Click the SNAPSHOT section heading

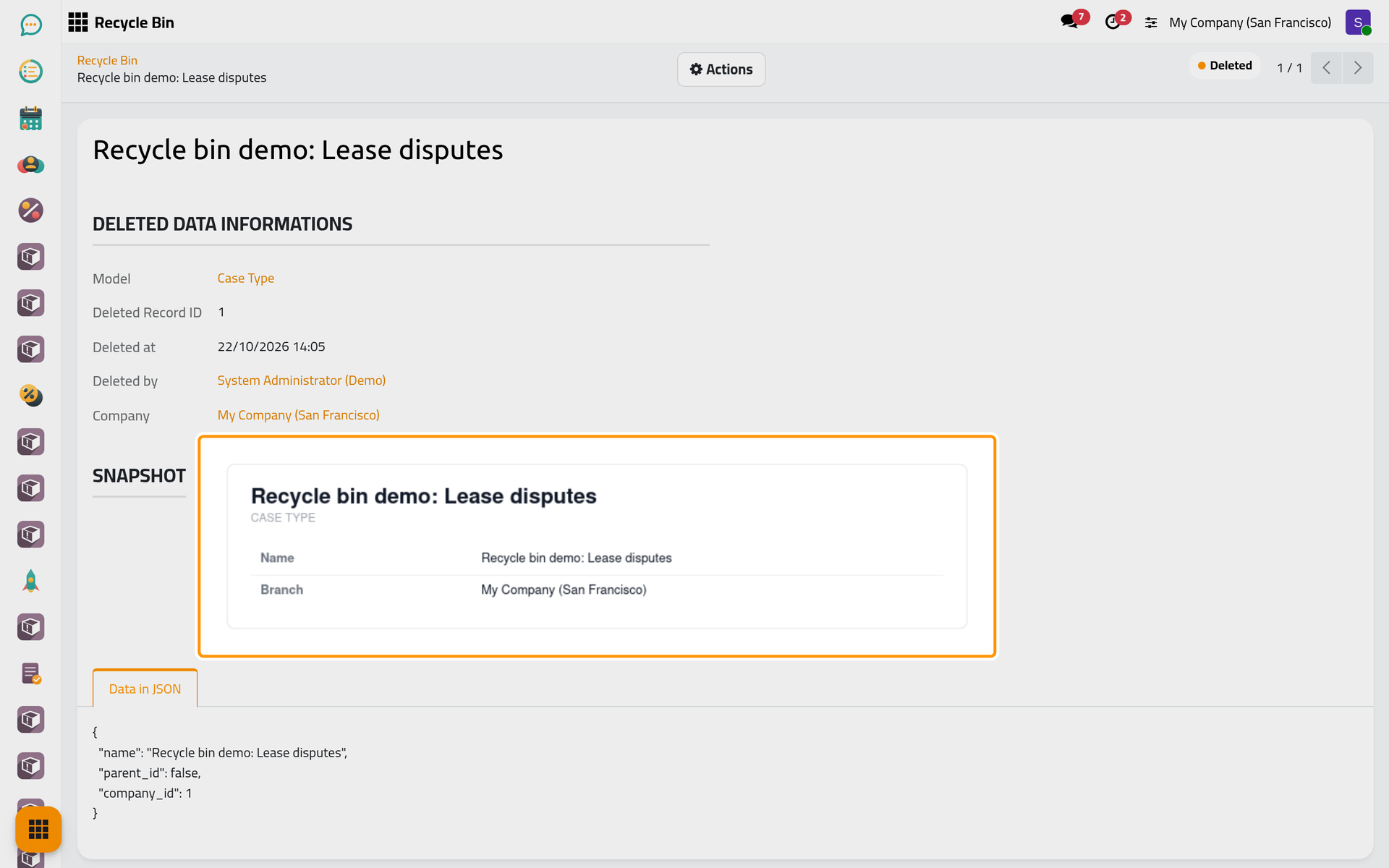pyautogui.click(x=139, y=476)
